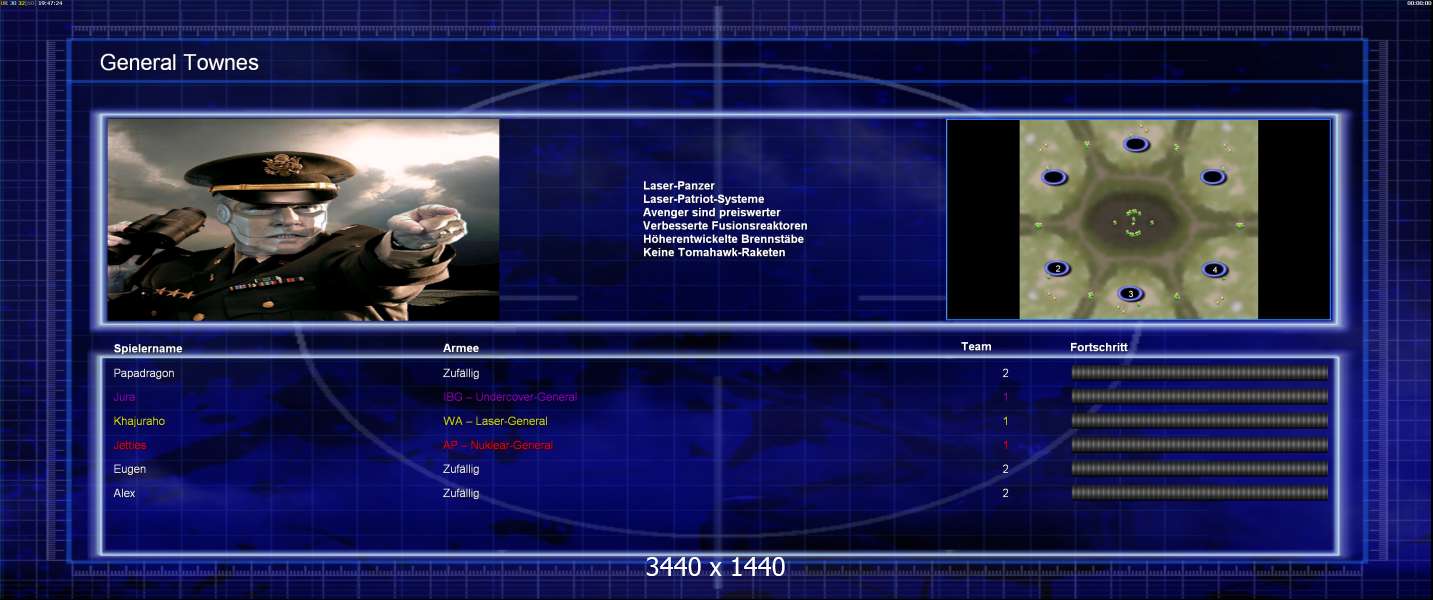
Task: Click team number in Eugen's row
Action: coord(1005,469)
